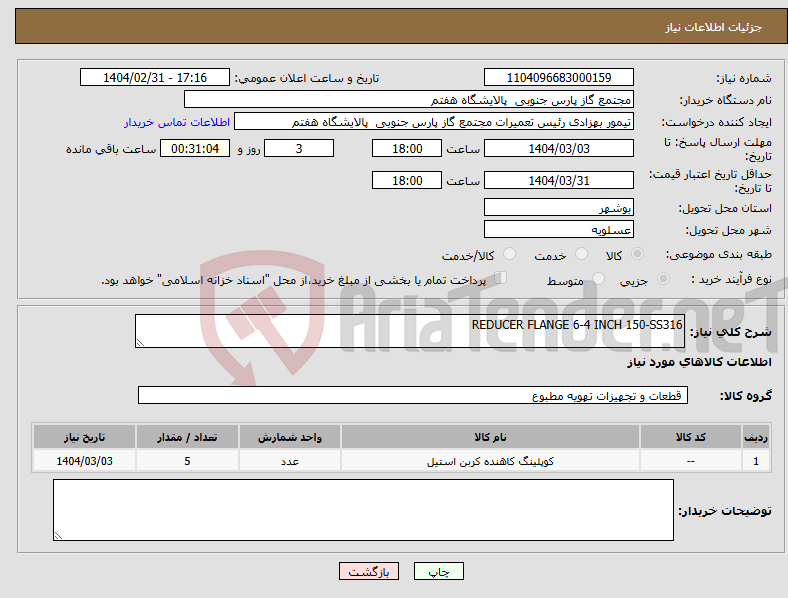Click the row number cell 1

tap(755, 461)
